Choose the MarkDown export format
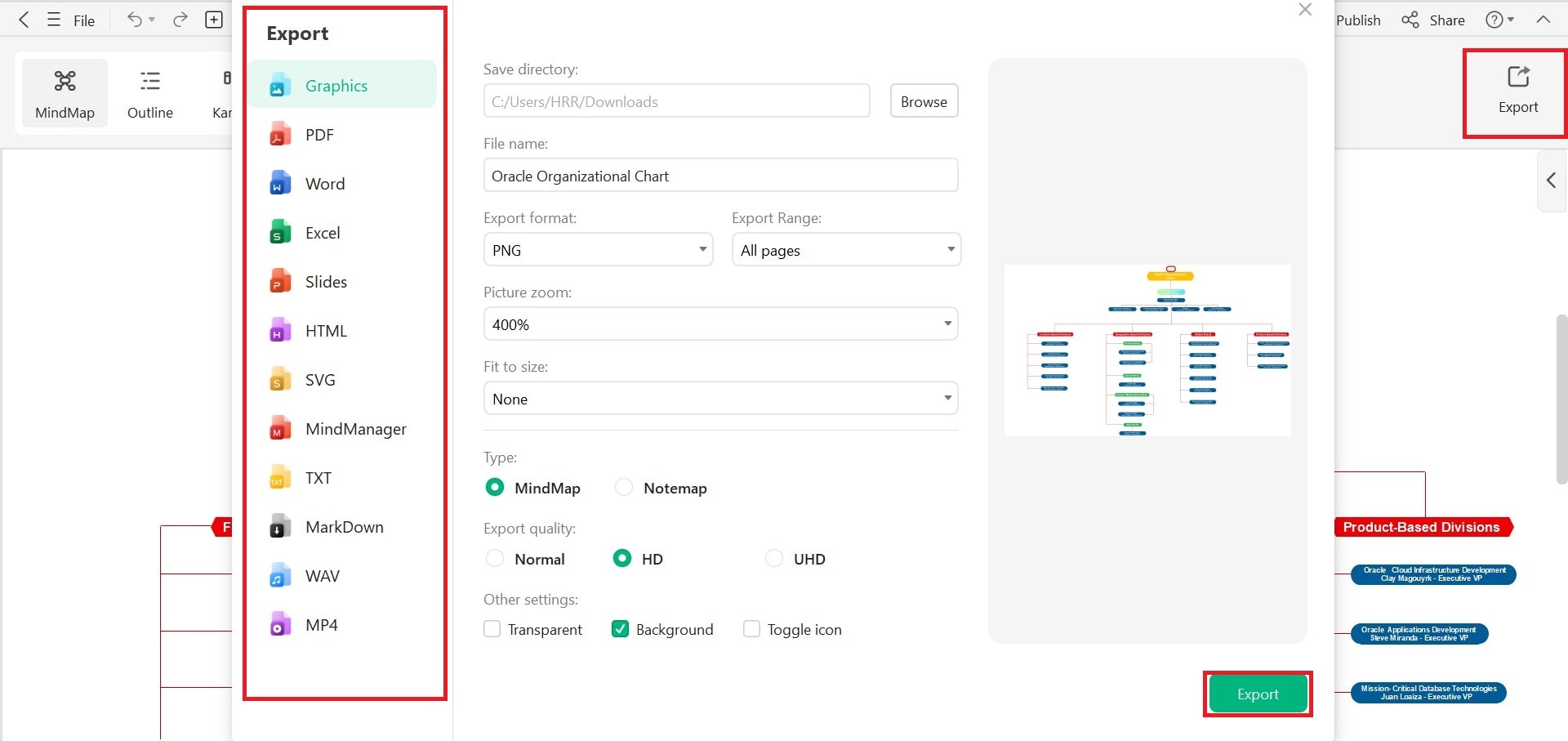 342,527
